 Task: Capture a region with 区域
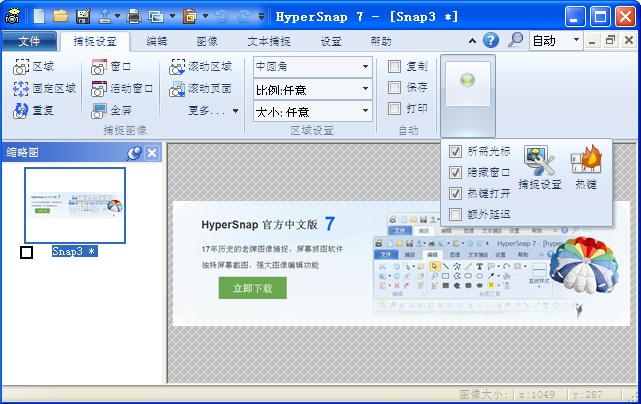pyautogui.click(x=34, y=67)
